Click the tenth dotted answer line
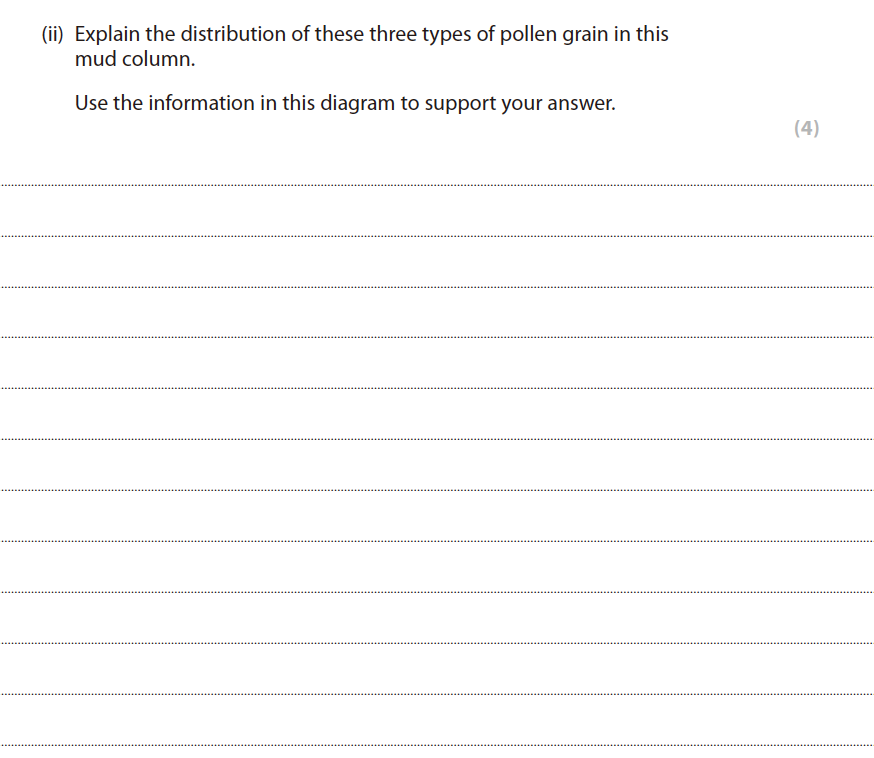Image resolution: width=874 pixels, height=758 pixels. [x=437, y=643]
